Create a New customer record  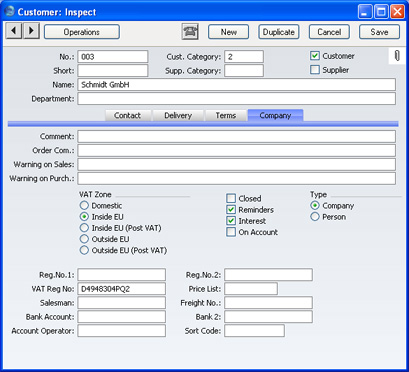pyautogui.click(x=229, y=32)
